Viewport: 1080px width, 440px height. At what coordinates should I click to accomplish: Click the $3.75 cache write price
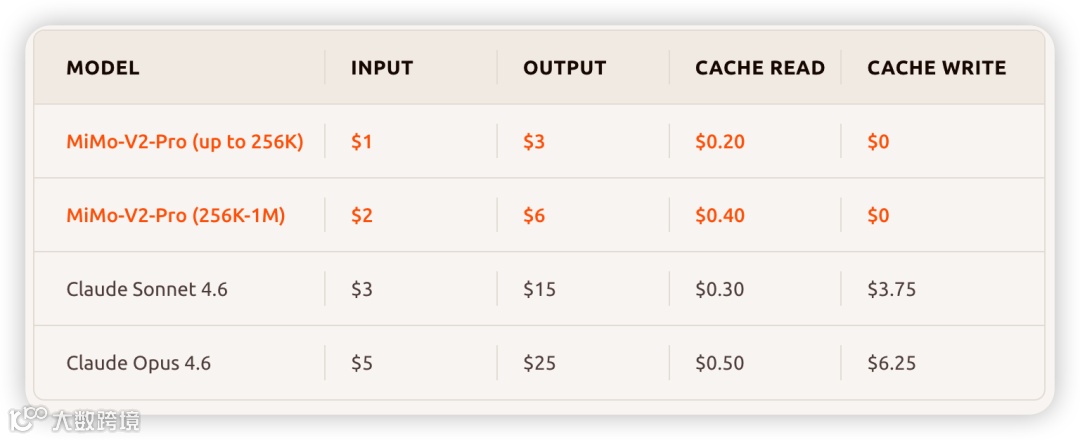click(891, 289)
